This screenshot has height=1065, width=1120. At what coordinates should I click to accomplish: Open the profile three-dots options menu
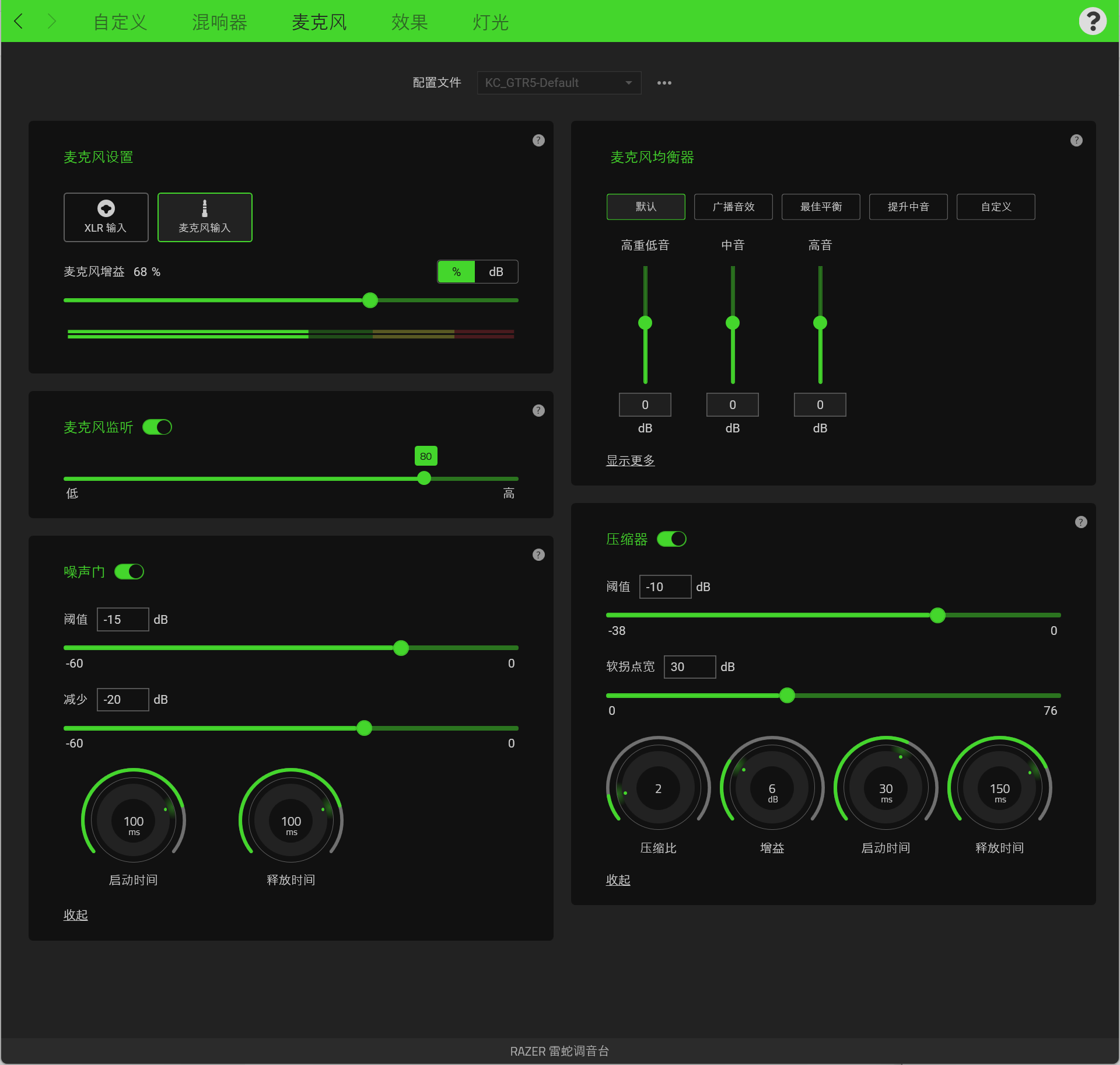(x=664, y=83)
